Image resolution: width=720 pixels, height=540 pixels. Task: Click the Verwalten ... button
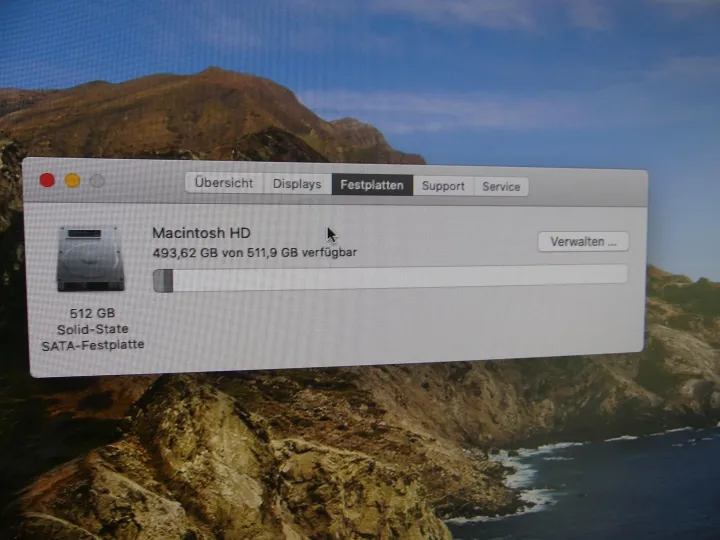583,242
